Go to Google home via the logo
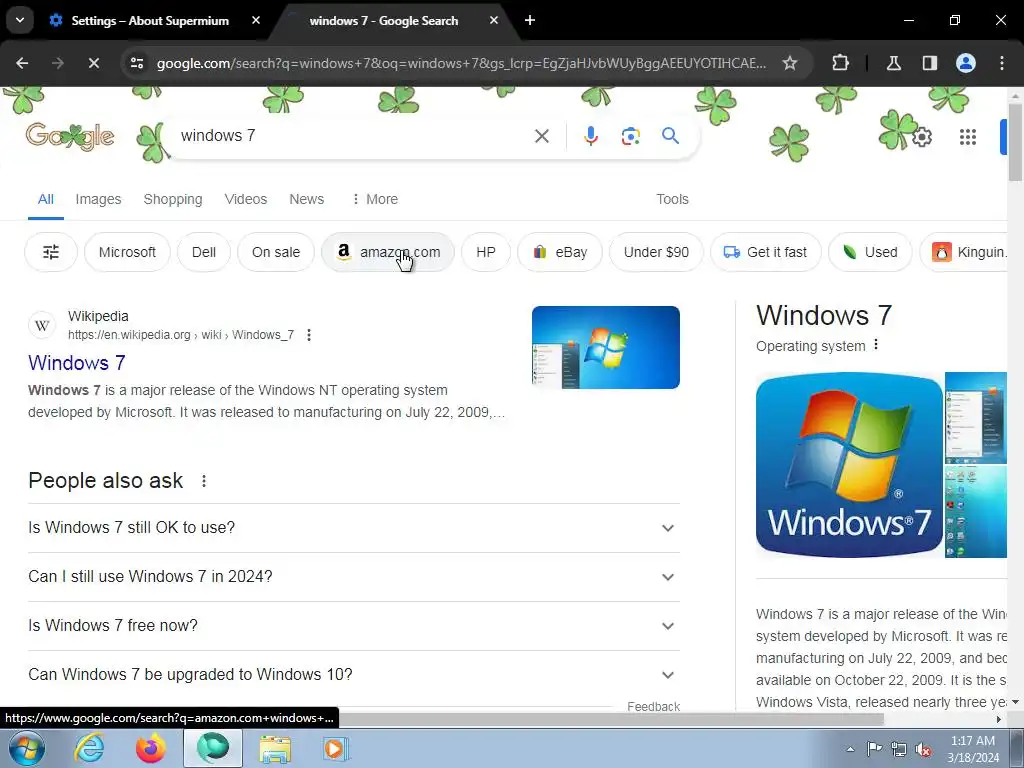 point(70,136)
